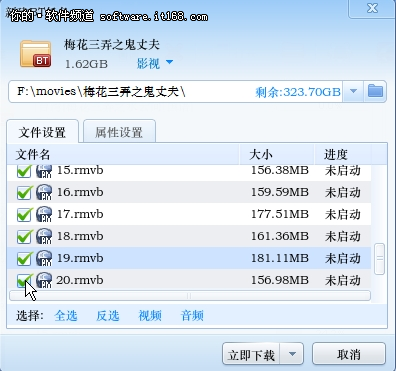Screen dimensions: 396x371
Task: Click the 20.rmvb file type icon
Action: [44, 280]
